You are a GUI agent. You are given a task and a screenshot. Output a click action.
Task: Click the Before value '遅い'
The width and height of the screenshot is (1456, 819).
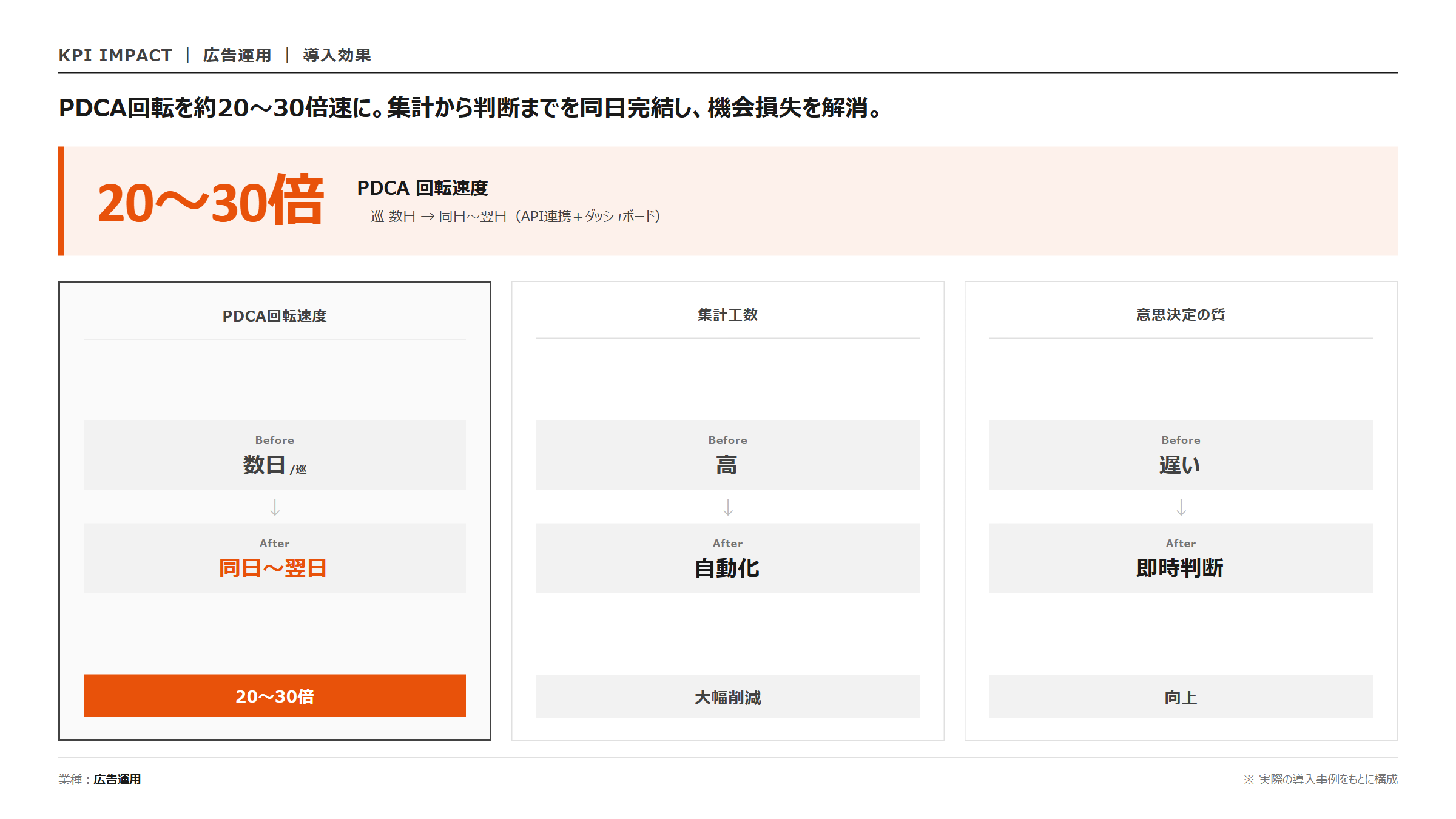pyautogui.click(x=1179, y=465)
